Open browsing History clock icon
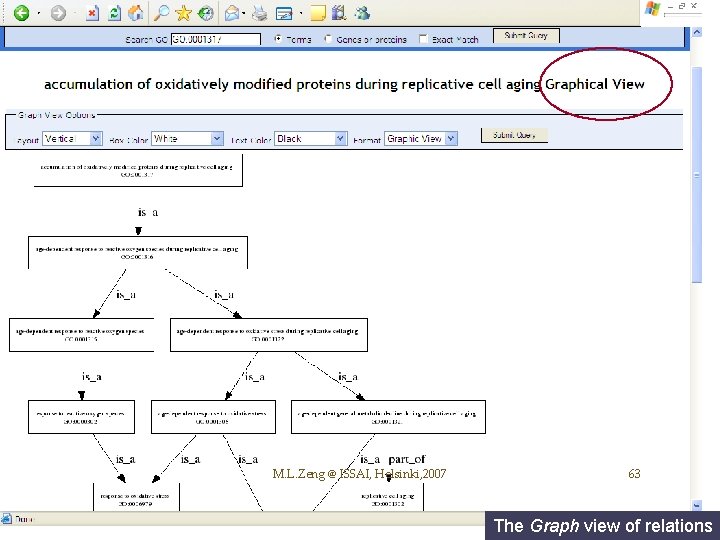 coord(205,13)
